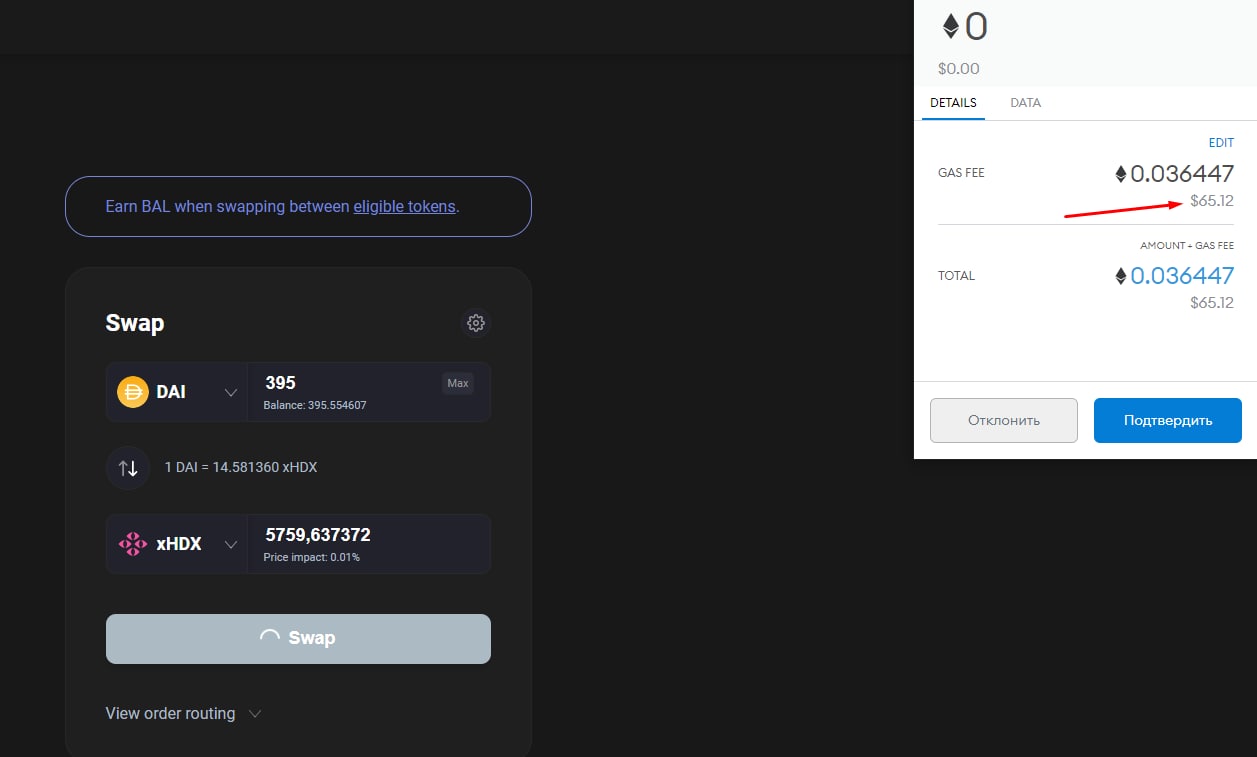Switch to DETAILS tab in MetaMask
Viewport: 1257px width, 757px height.
coord(953,103)
